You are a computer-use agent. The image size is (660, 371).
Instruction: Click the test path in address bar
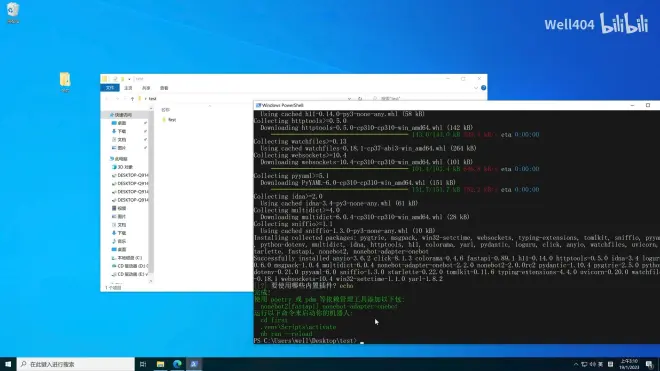153,99
